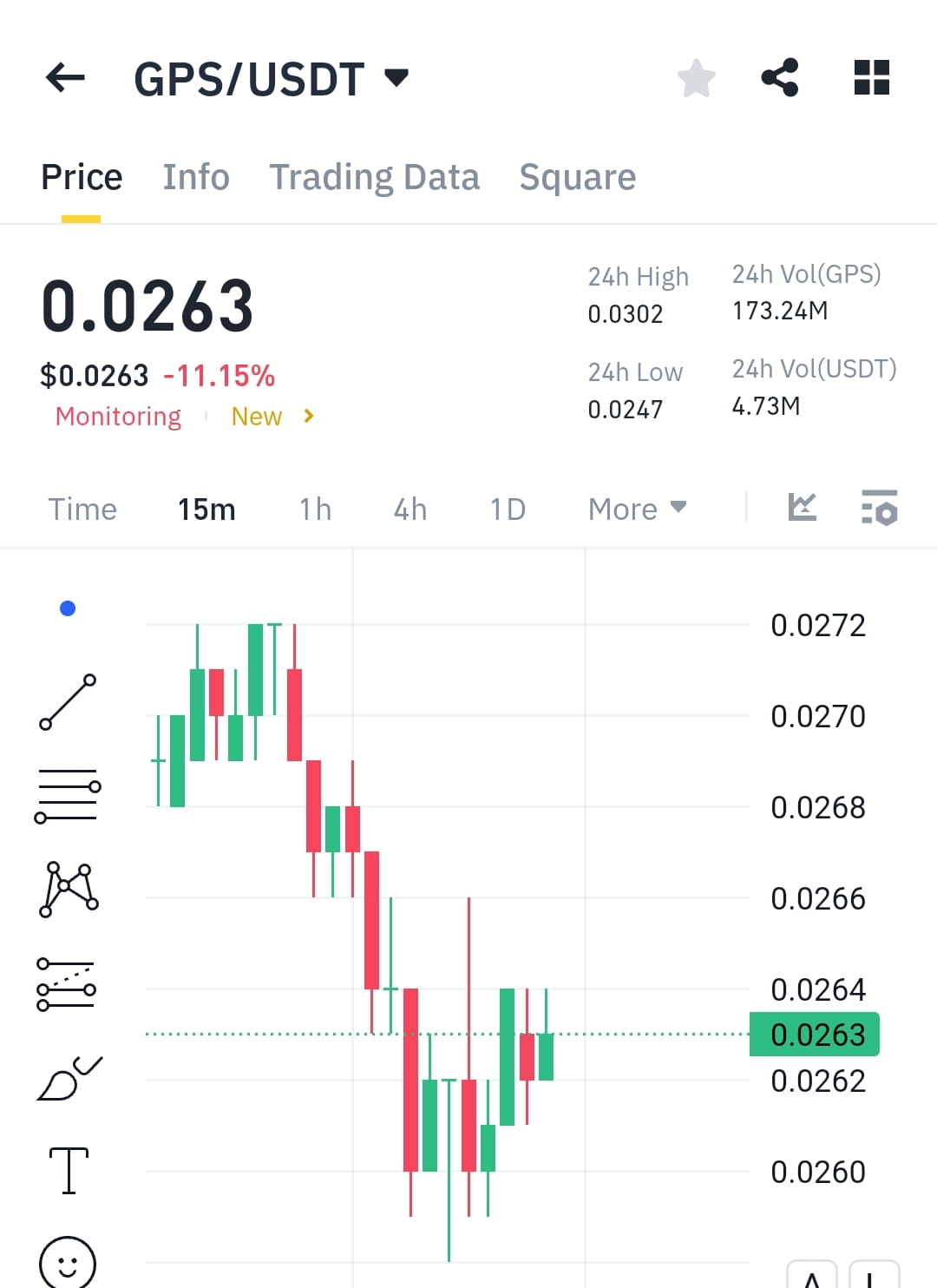Open the More timeframe dropdown
The image size is (937, 1288).
point(638,509)
